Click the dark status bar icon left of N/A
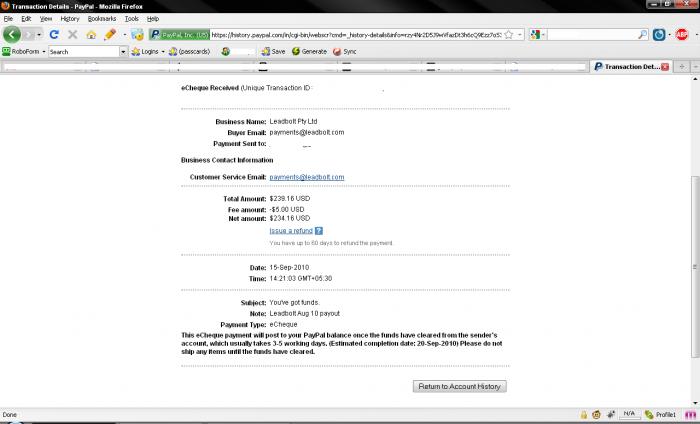 [610, 415]
